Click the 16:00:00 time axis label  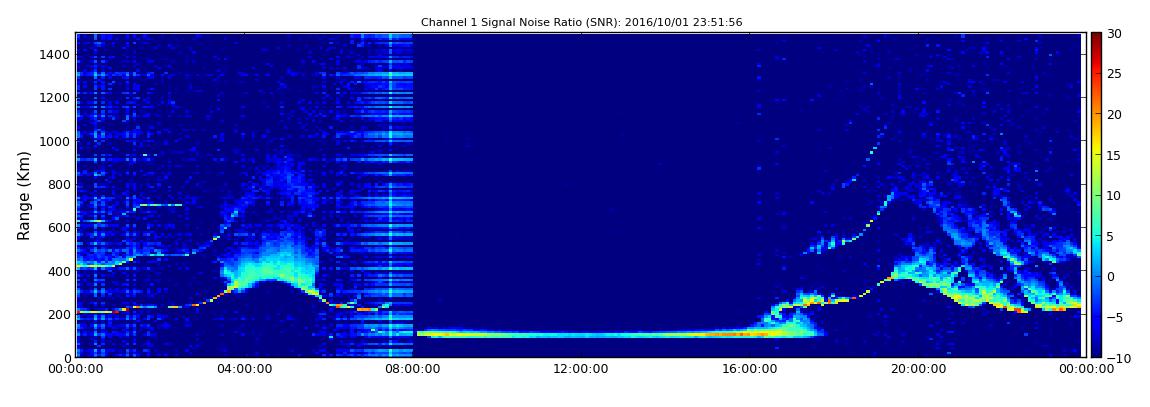click(748, 370)
